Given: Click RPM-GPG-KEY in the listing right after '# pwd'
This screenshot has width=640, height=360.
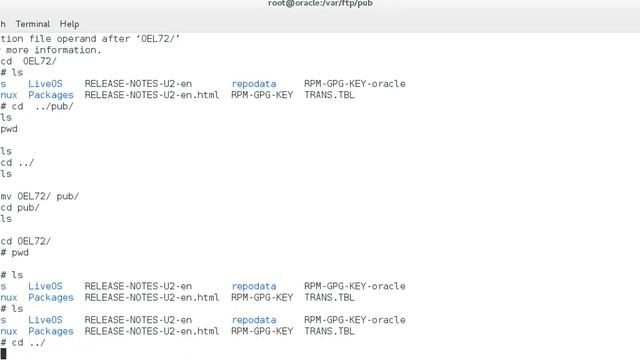Looking at the screenshot, I should (x=262, y=297).
